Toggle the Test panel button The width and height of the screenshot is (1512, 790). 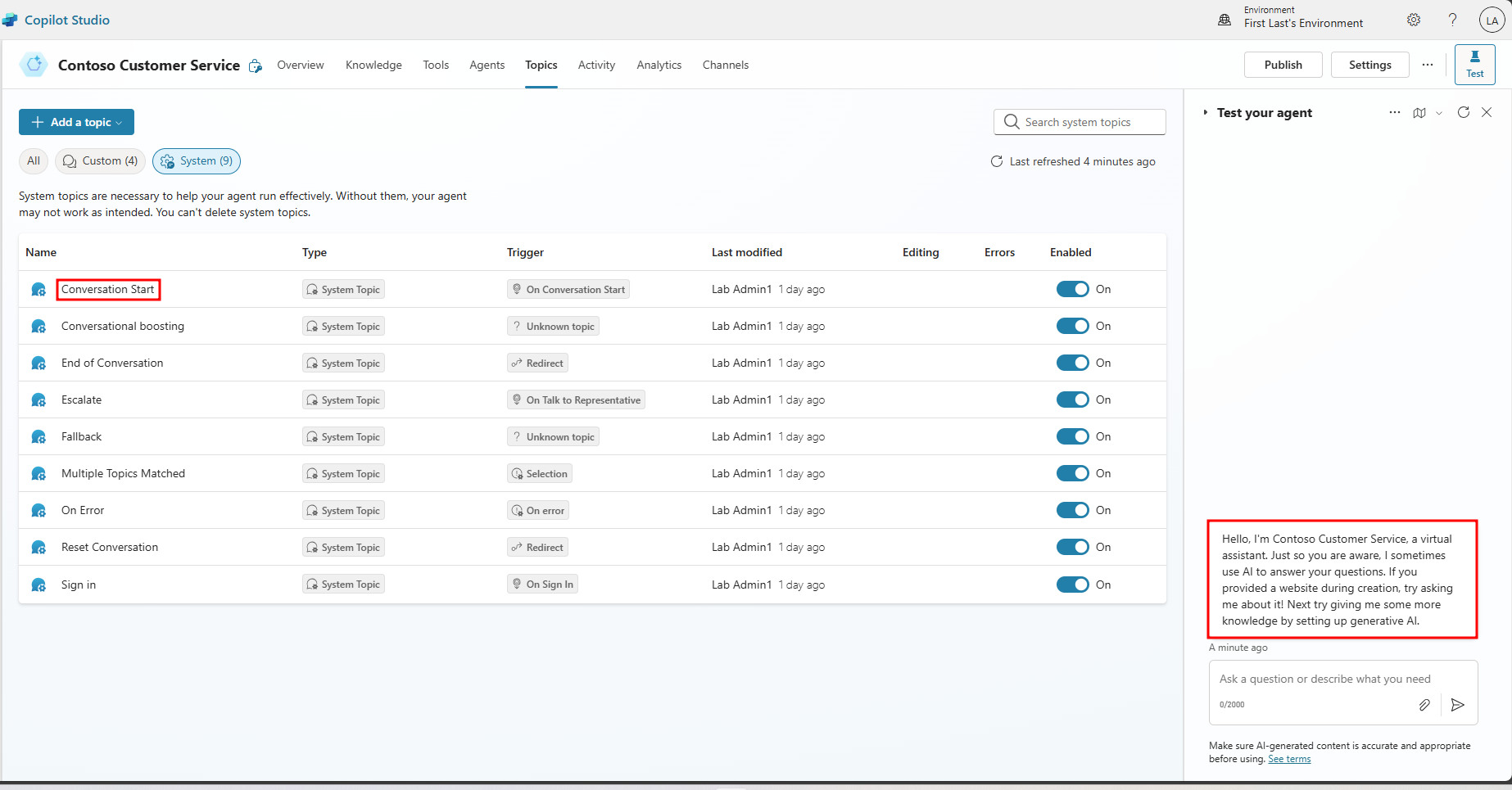(1474, 65)
